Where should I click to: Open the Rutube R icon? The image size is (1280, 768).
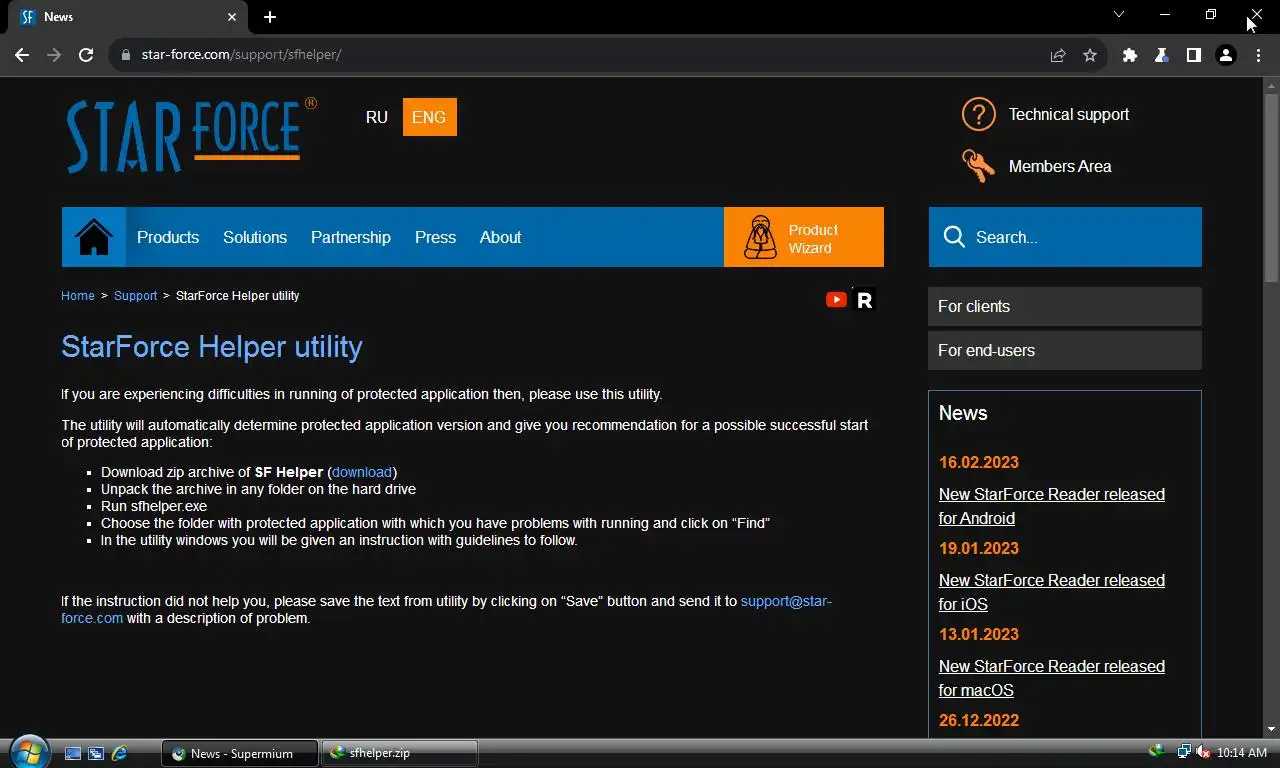click(864, 299)
